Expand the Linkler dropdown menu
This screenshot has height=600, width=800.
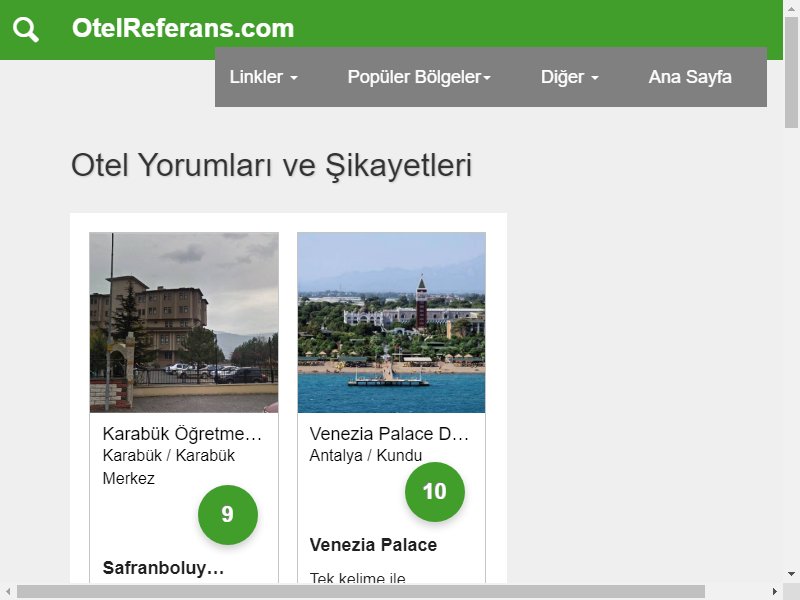263,77
